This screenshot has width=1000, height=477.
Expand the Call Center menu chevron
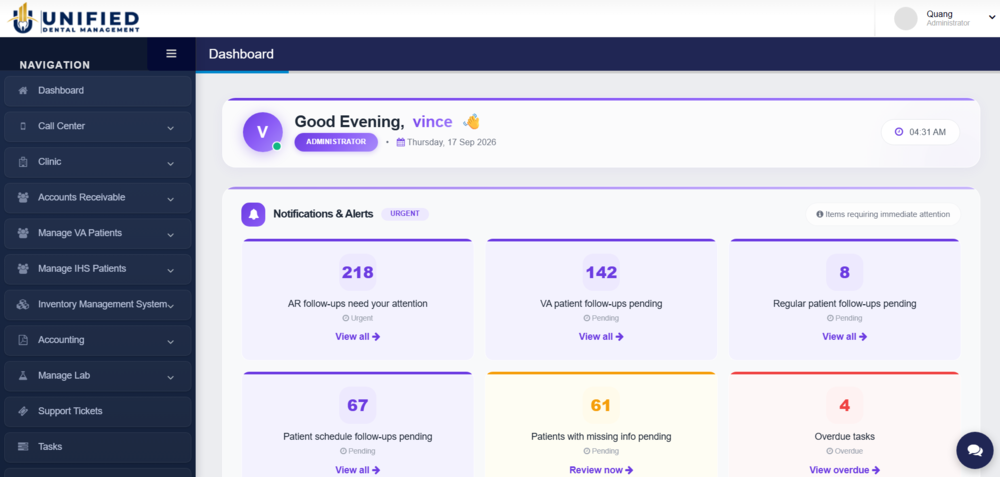coord(170,128)
